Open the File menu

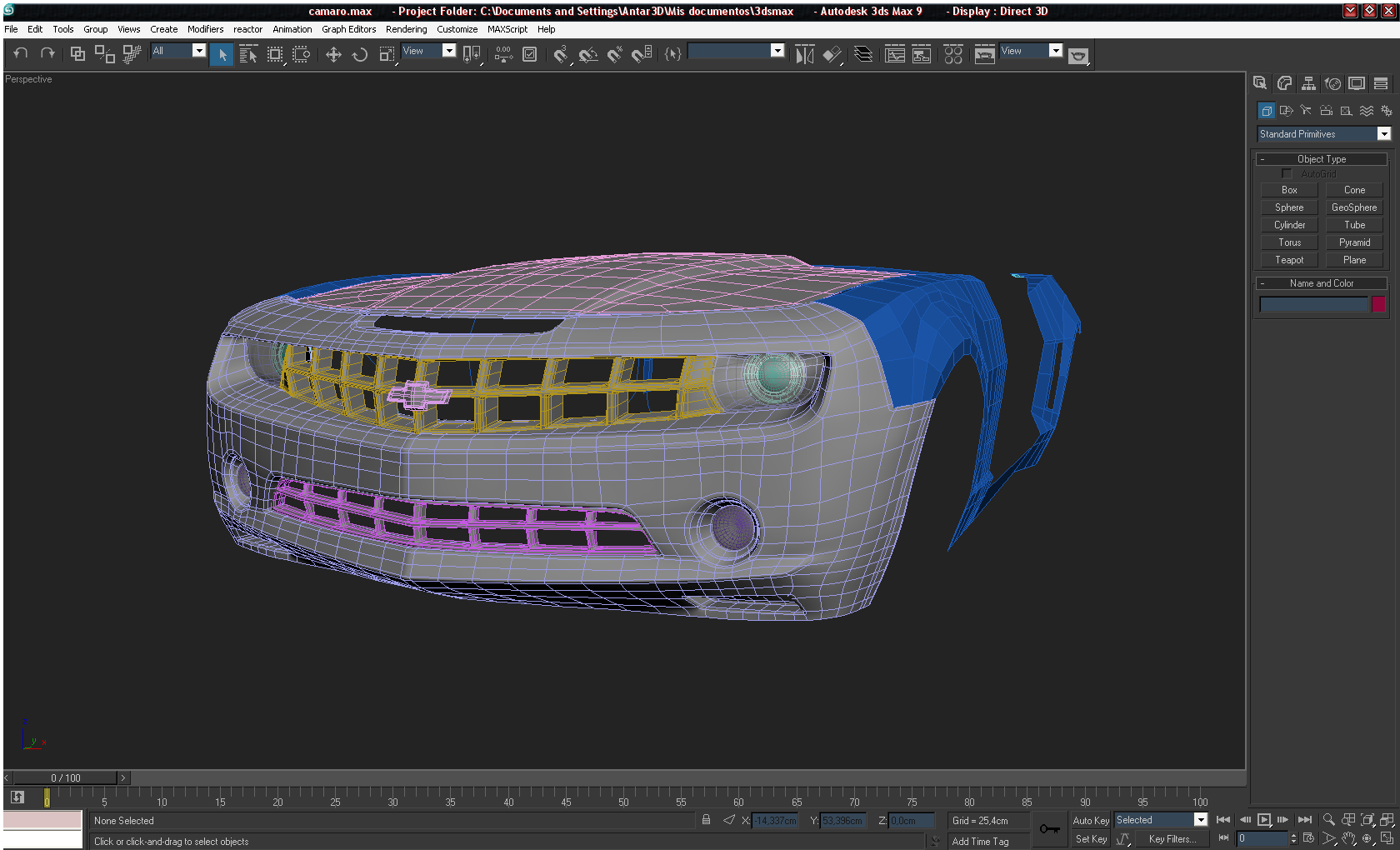point(11,29)
